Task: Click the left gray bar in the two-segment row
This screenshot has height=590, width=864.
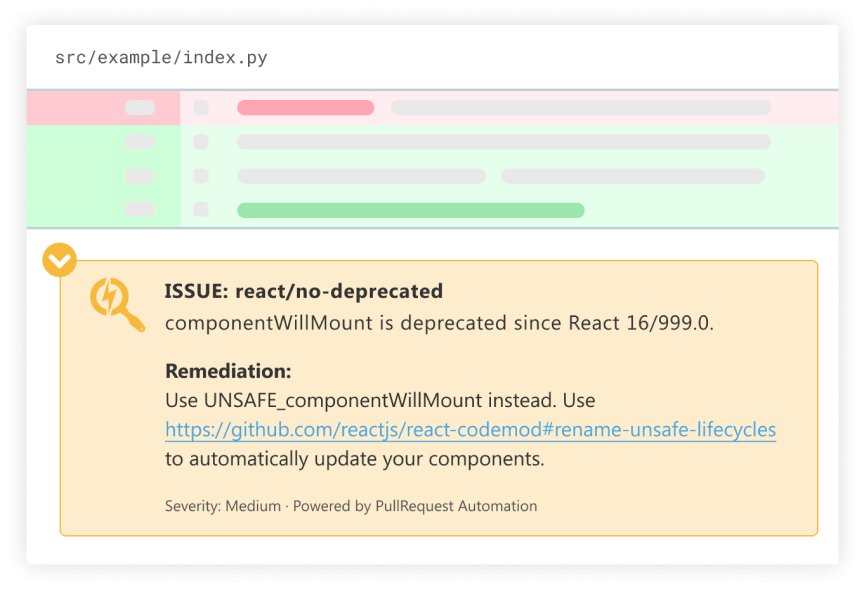Action: 361,176
